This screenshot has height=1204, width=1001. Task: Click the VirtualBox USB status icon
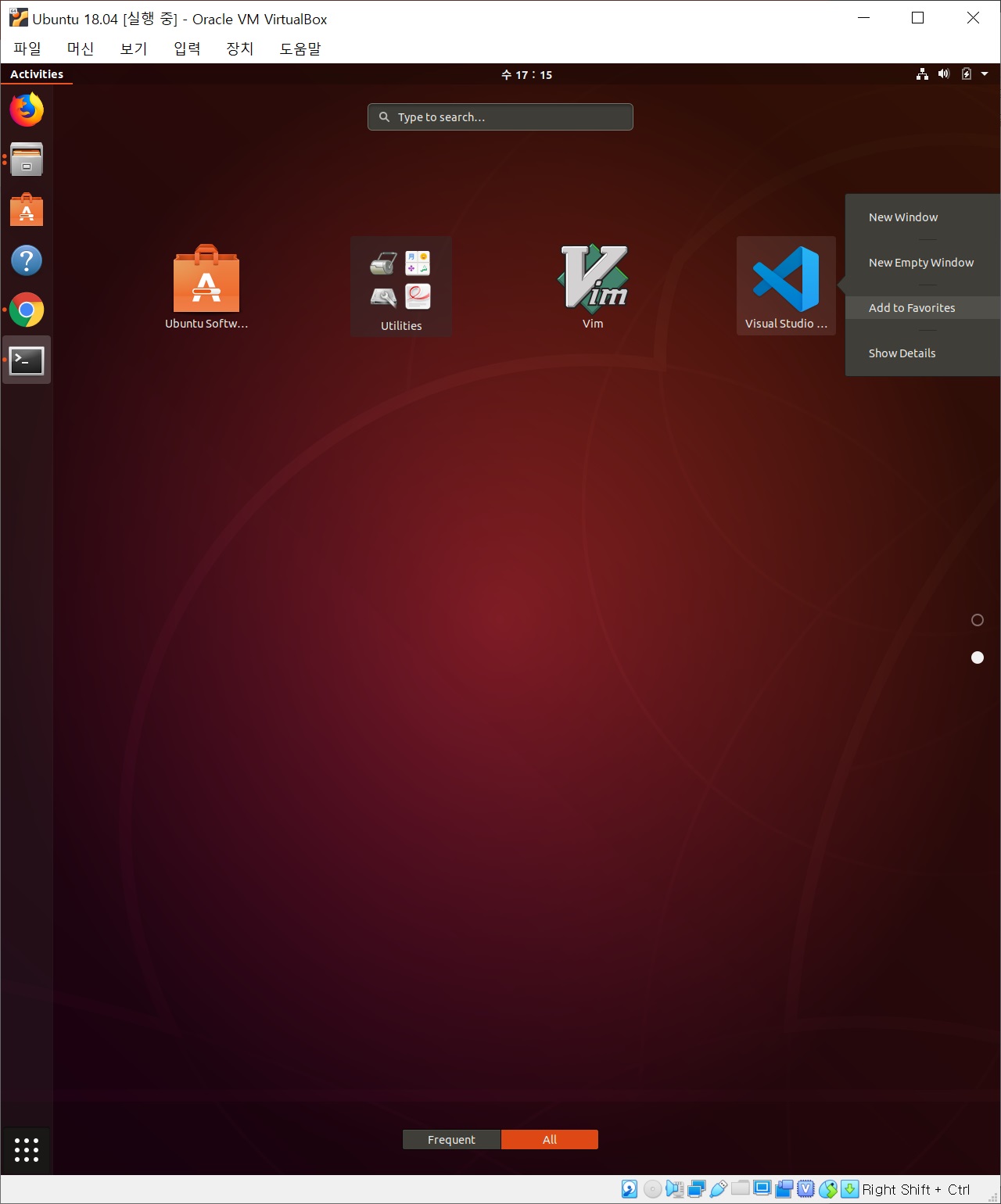[x=718, y=1189]
